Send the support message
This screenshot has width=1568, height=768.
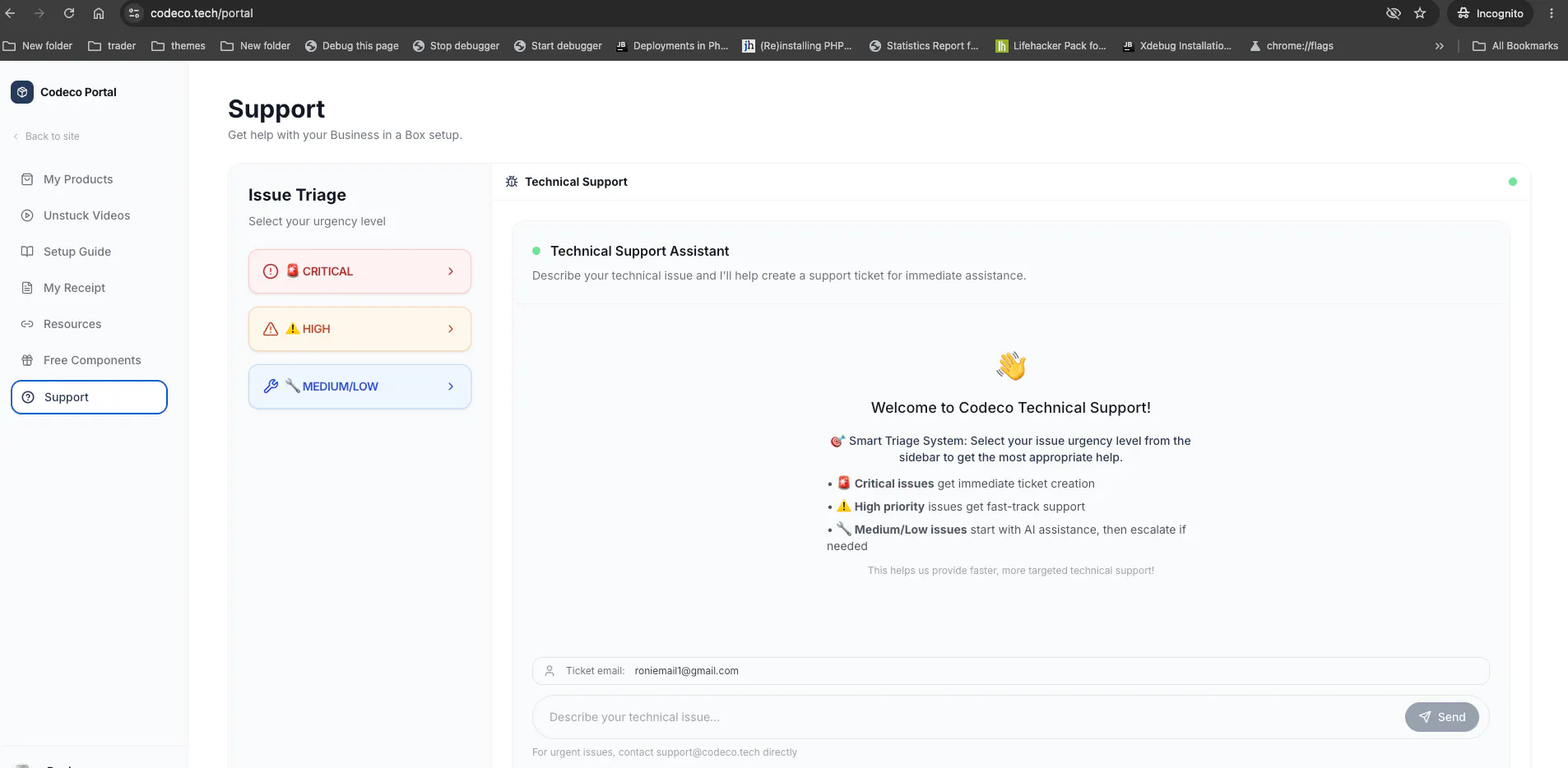click(x=1441, y=717)
